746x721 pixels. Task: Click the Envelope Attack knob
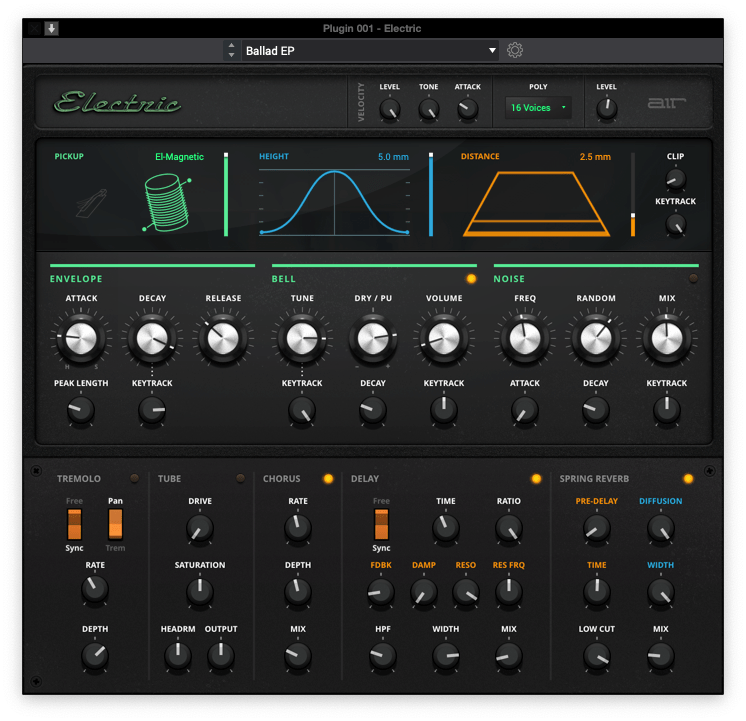[x=81, y=339]
